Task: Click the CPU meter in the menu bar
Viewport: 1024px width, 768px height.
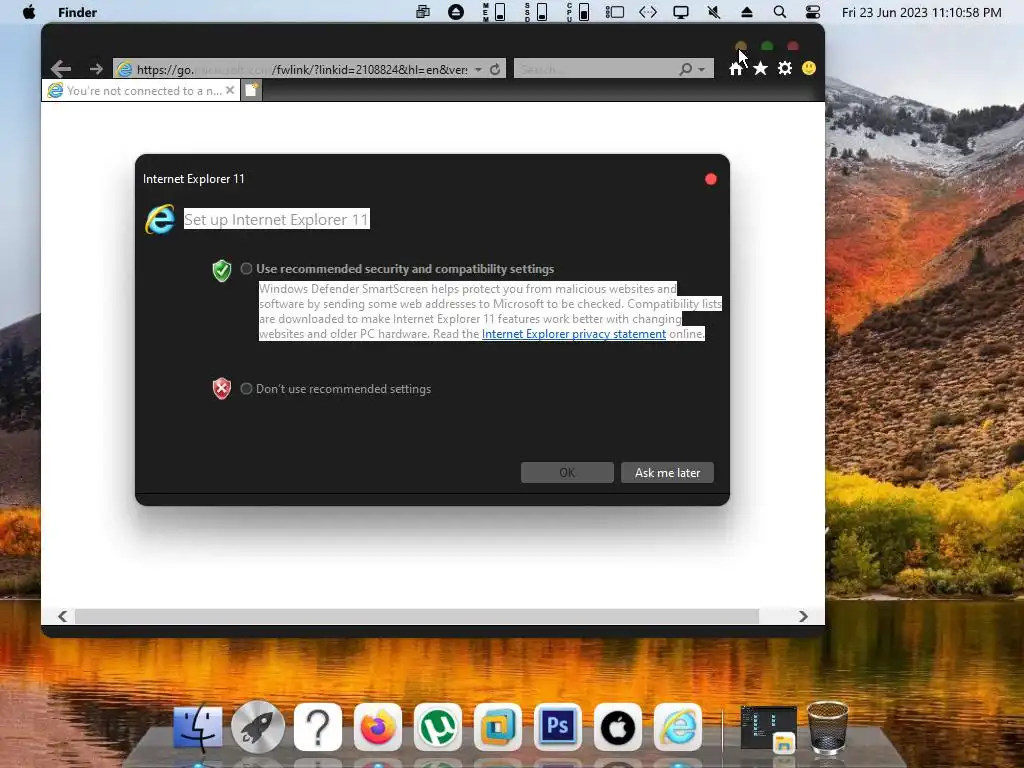Action: tap(577, 12)
